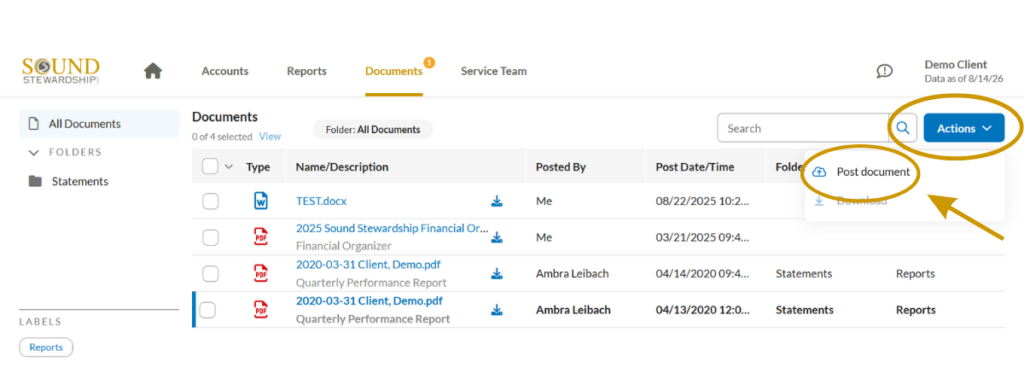This screenshot has width=1024, height=385.
Task: Open the TEST.docx document link
Action: pos(321,201)
